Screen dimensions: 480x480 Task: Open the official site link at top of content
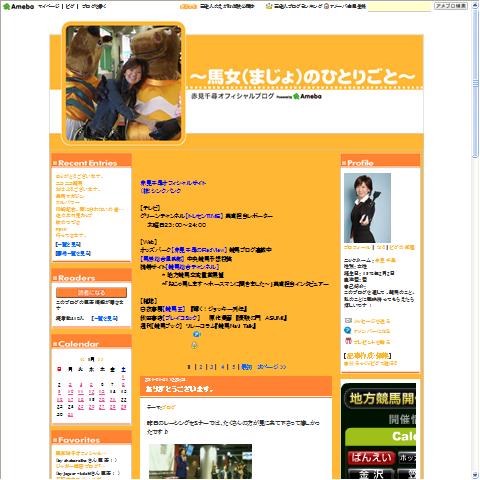point(173,183)
